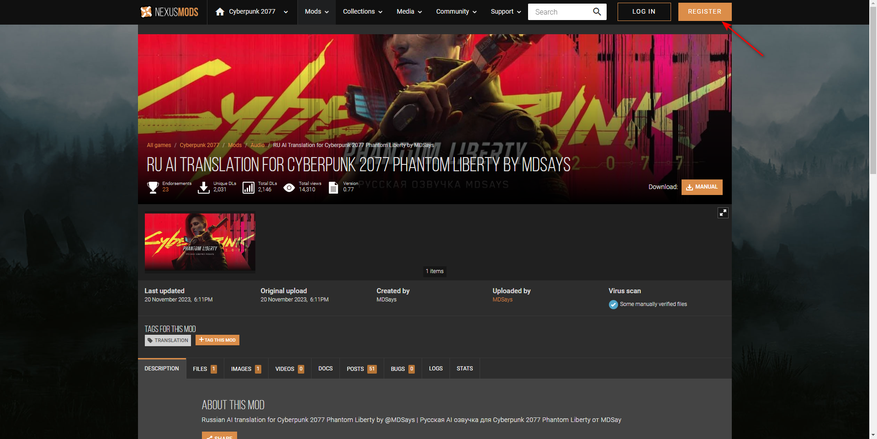Click the Unique DLs download icon

[x=204, y=187]
